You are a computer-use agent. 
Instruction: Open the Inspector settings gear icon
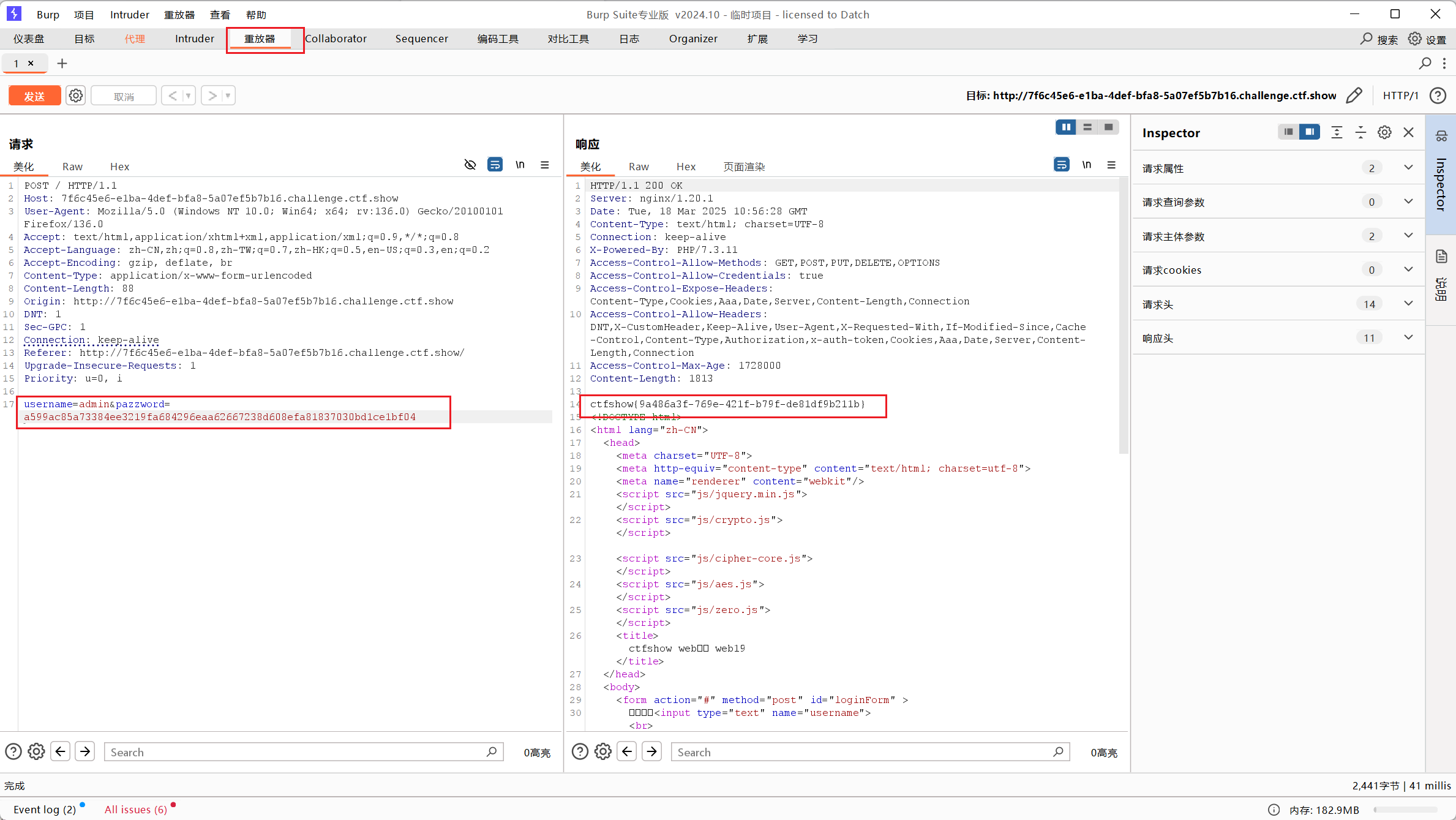pos(1384,132)
